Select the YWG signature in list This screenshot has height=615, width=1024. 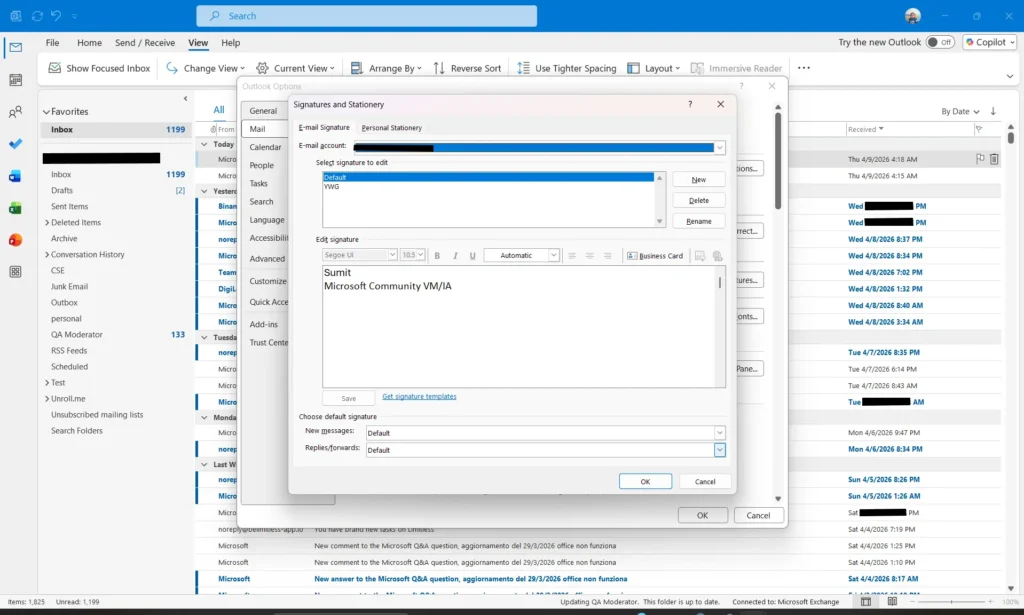coord(332,187)
